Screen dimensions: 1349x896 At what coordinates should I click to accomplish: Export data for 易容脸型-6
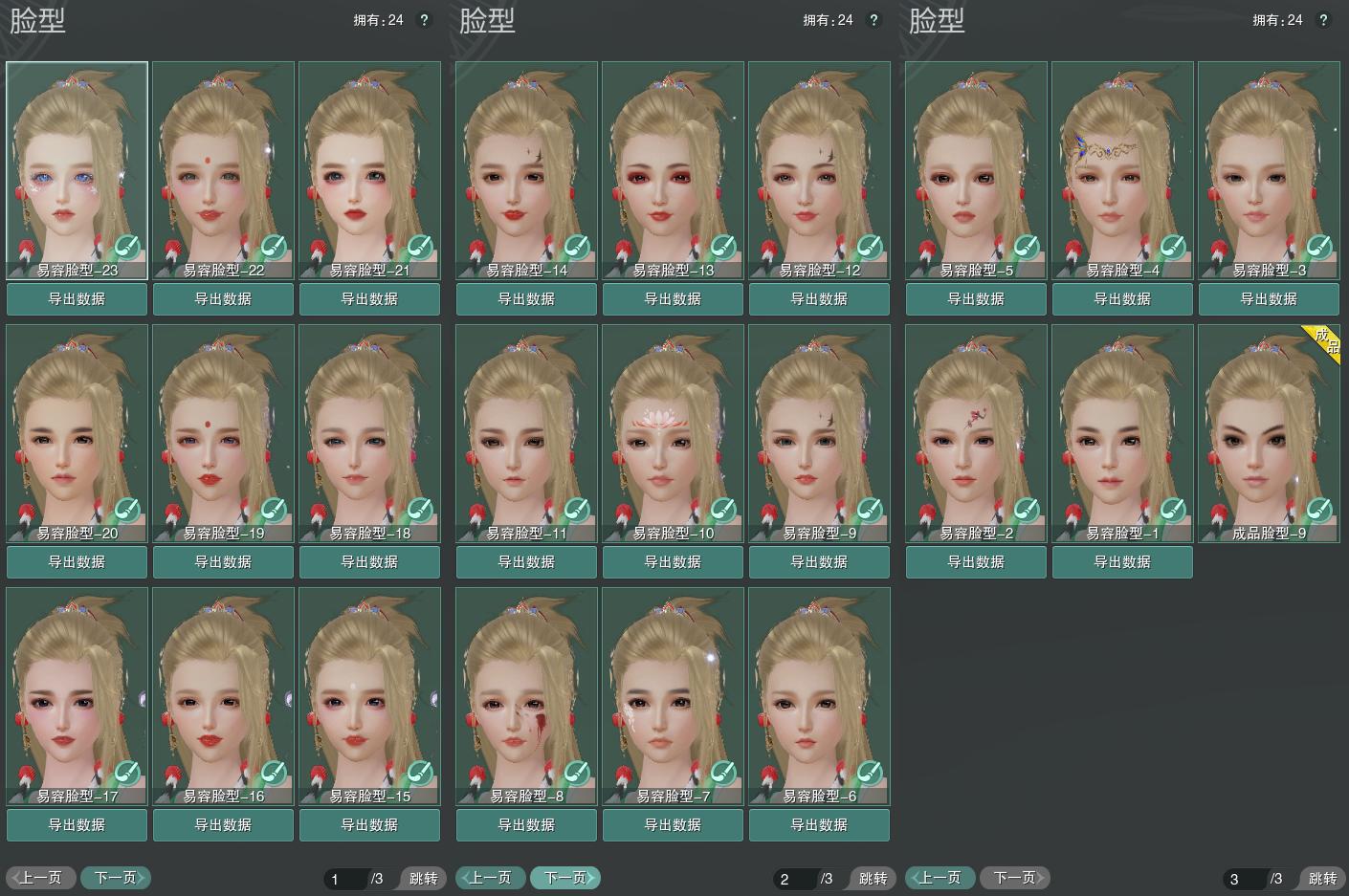click(819, 825)
